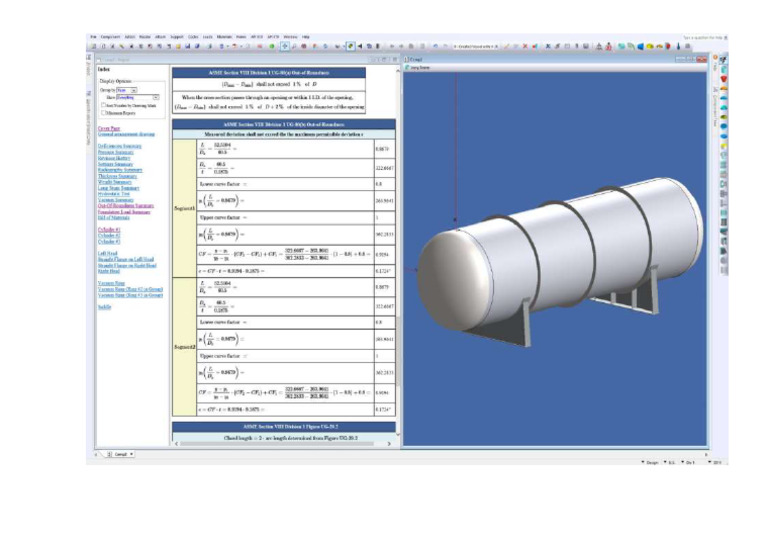This screenshot has width=768, height=543.
Task: Open the Help menu
Action: [306, 37]
